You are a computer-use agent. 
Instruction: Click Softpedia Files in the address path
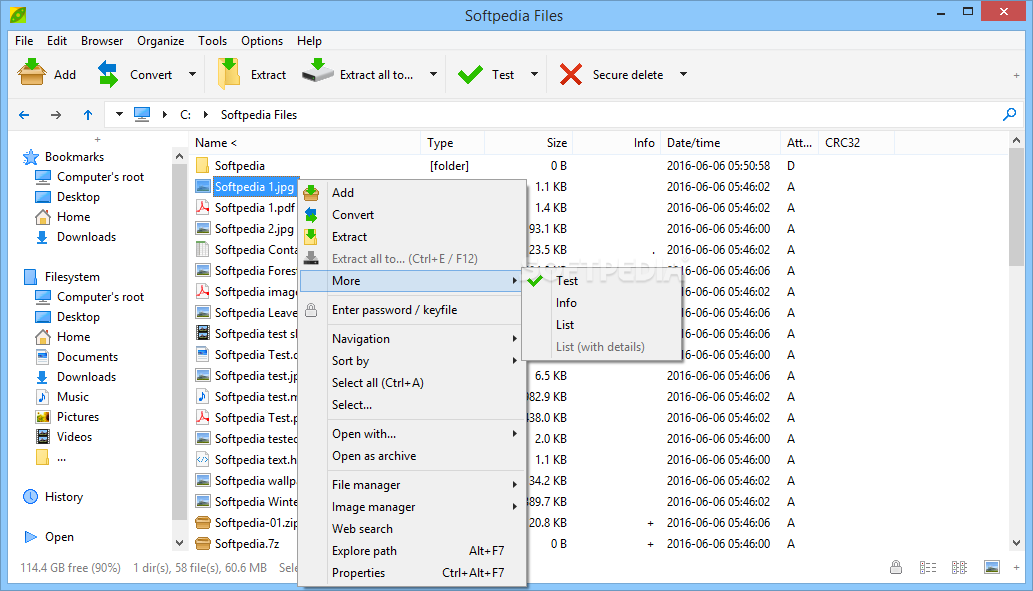click(259, 115)
